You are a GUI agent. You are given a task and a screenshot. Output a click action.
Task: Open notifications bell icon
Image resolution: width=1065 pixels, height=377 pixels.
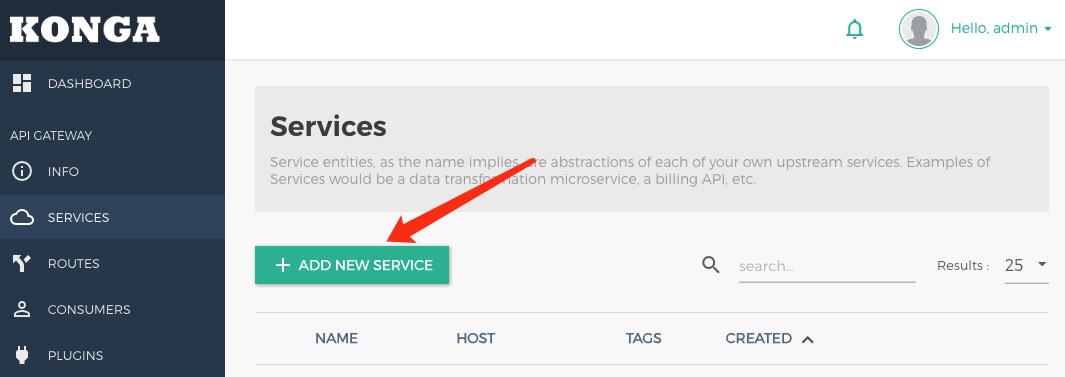854,29
